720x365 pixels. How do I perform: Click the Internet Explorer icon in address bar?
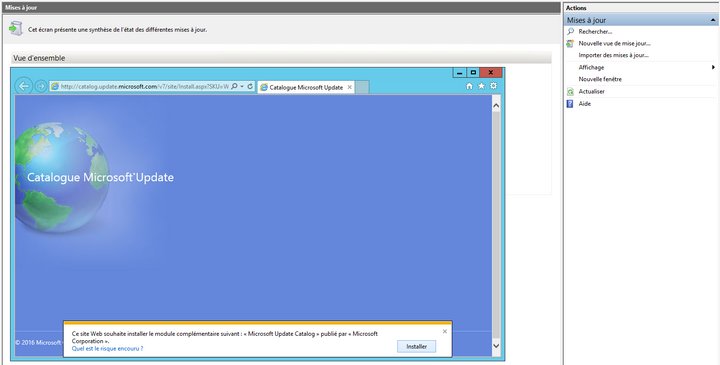pyautogui.click(x=55, y=86)
